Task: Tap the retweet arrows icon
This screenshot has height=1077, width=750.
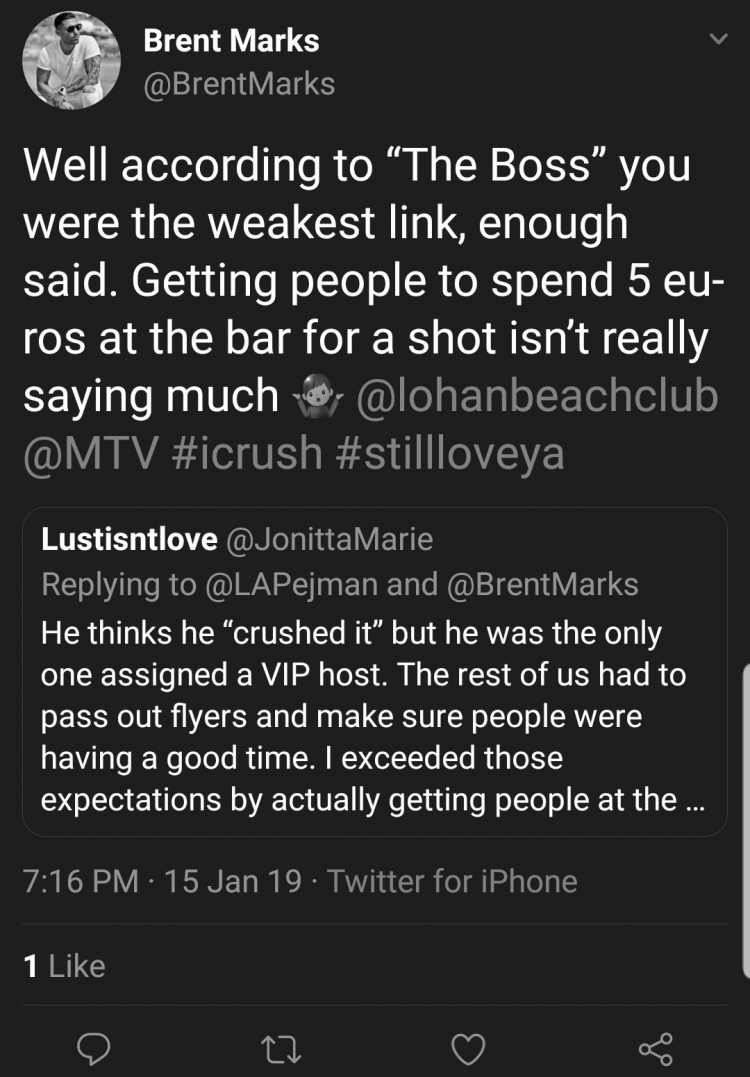Action: (x=282, y=1050)
